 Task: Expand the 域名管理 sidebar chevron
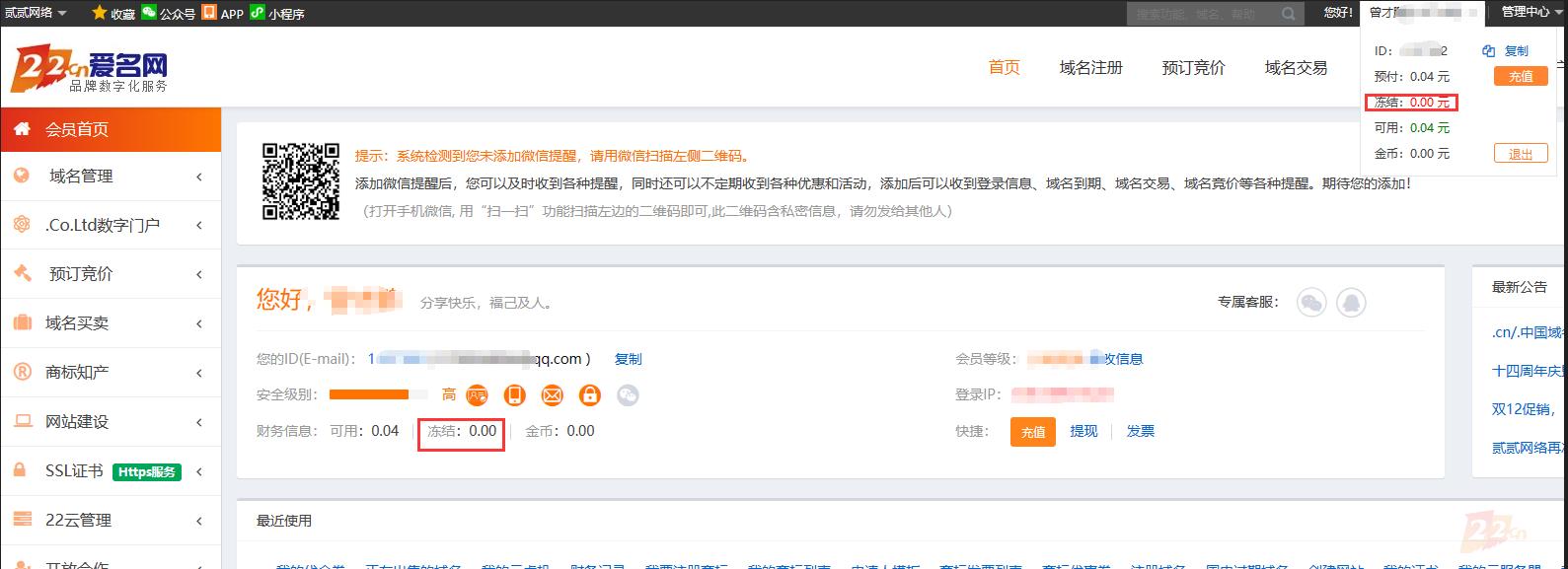tap(199, 177)
